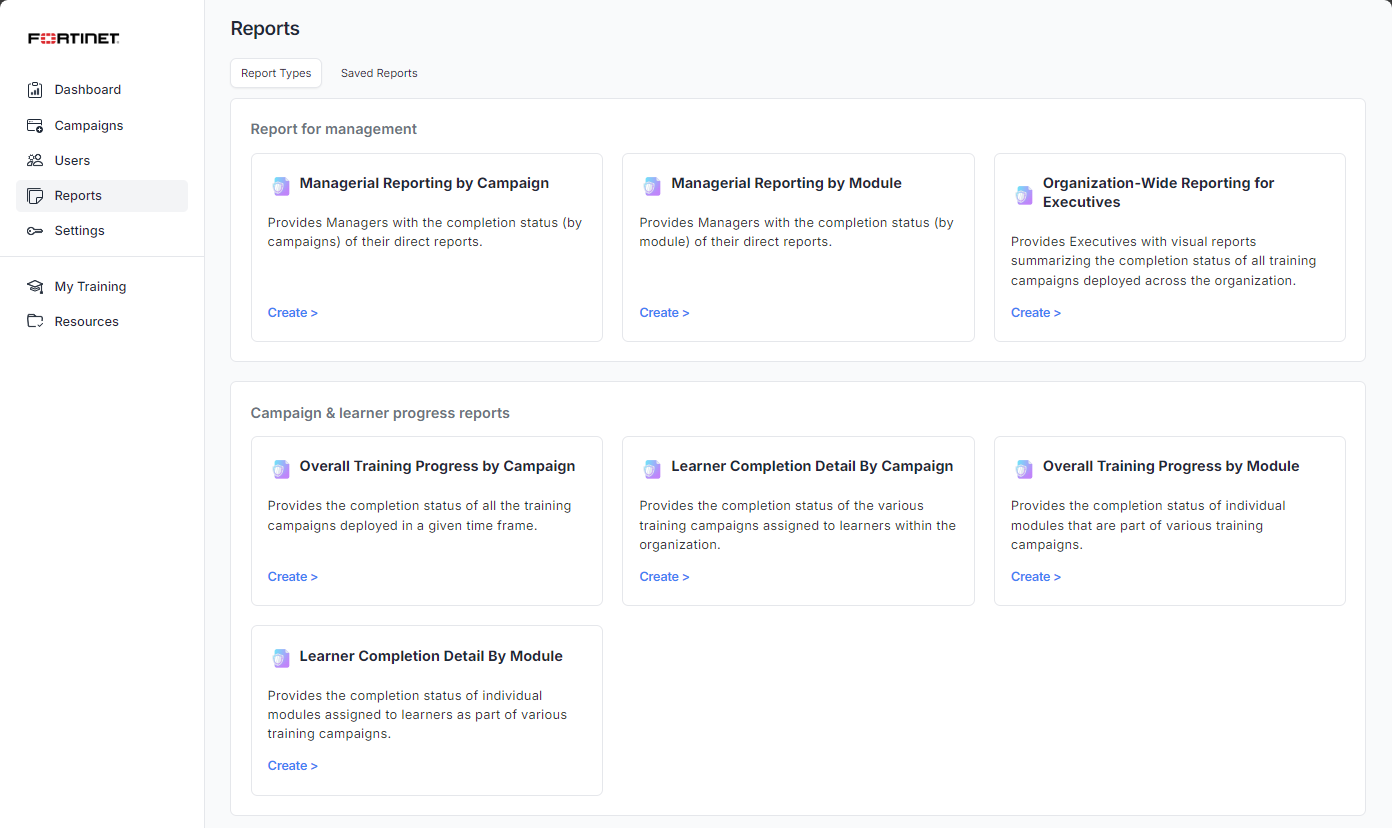1392x828 pixels.
Task: Click the Users sidebar icon
Action: [35, 161]
